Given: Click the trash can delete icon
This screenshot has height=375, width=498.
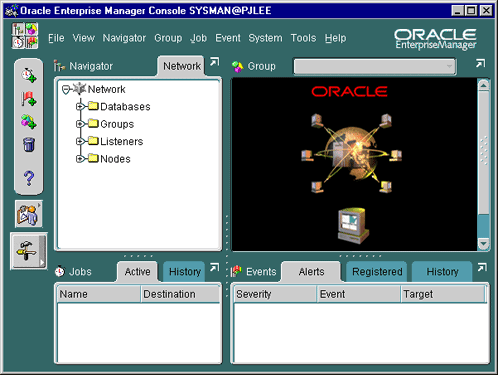Looking at the screenshot, I should point(29,145).
